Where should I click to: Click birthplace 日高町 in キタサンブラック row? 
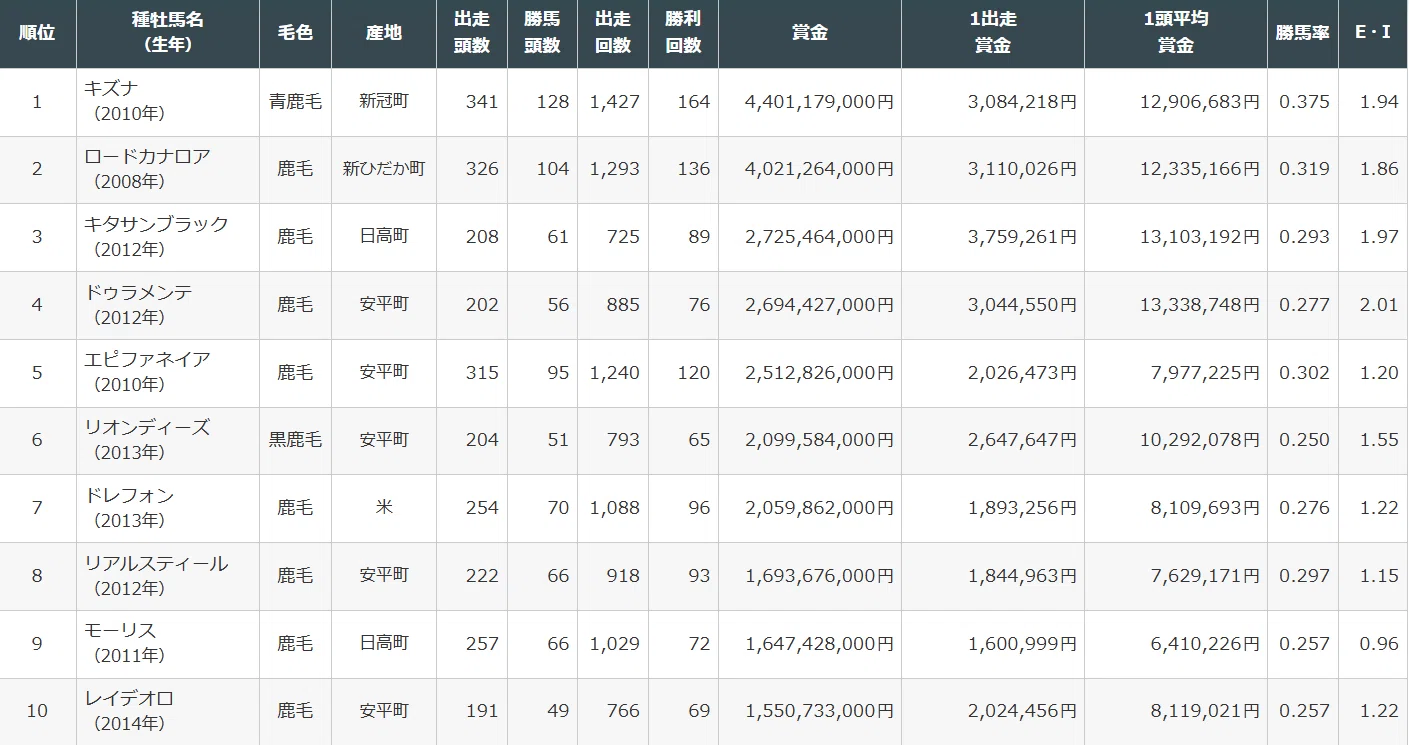[384, 237]
